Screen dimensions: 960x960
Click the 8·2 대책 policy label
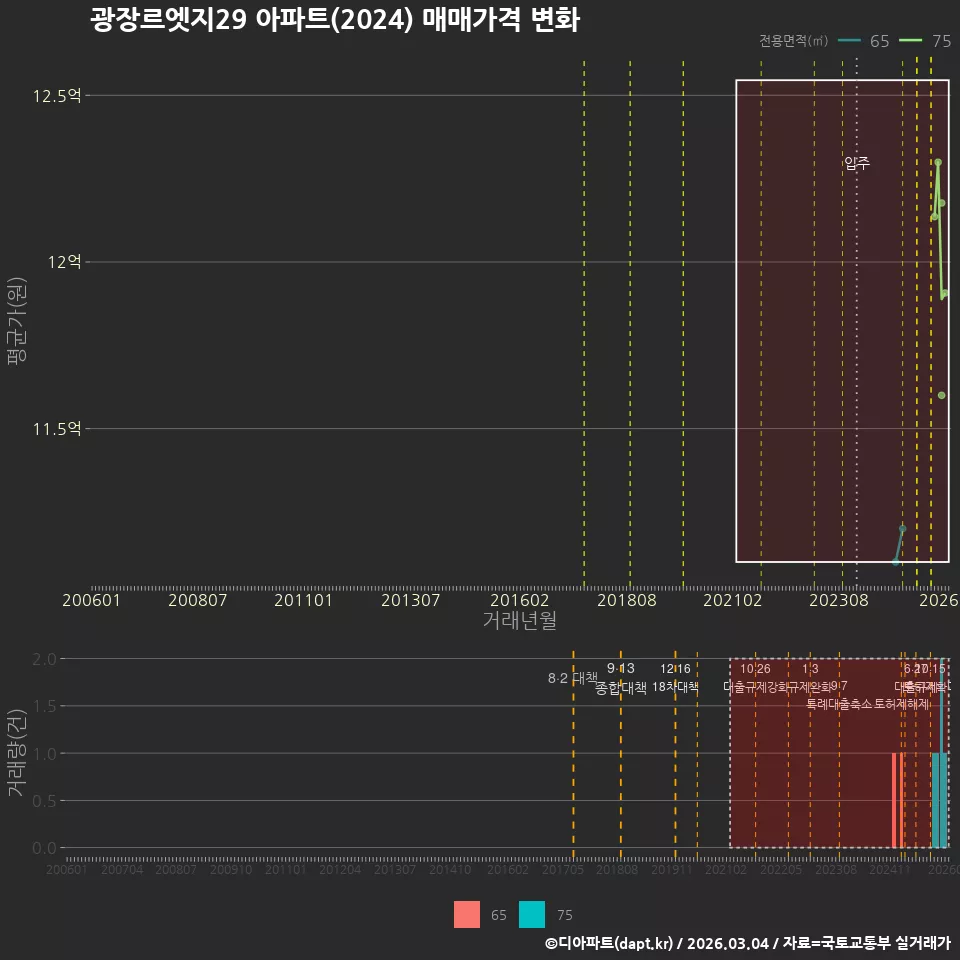pos(572,678)
